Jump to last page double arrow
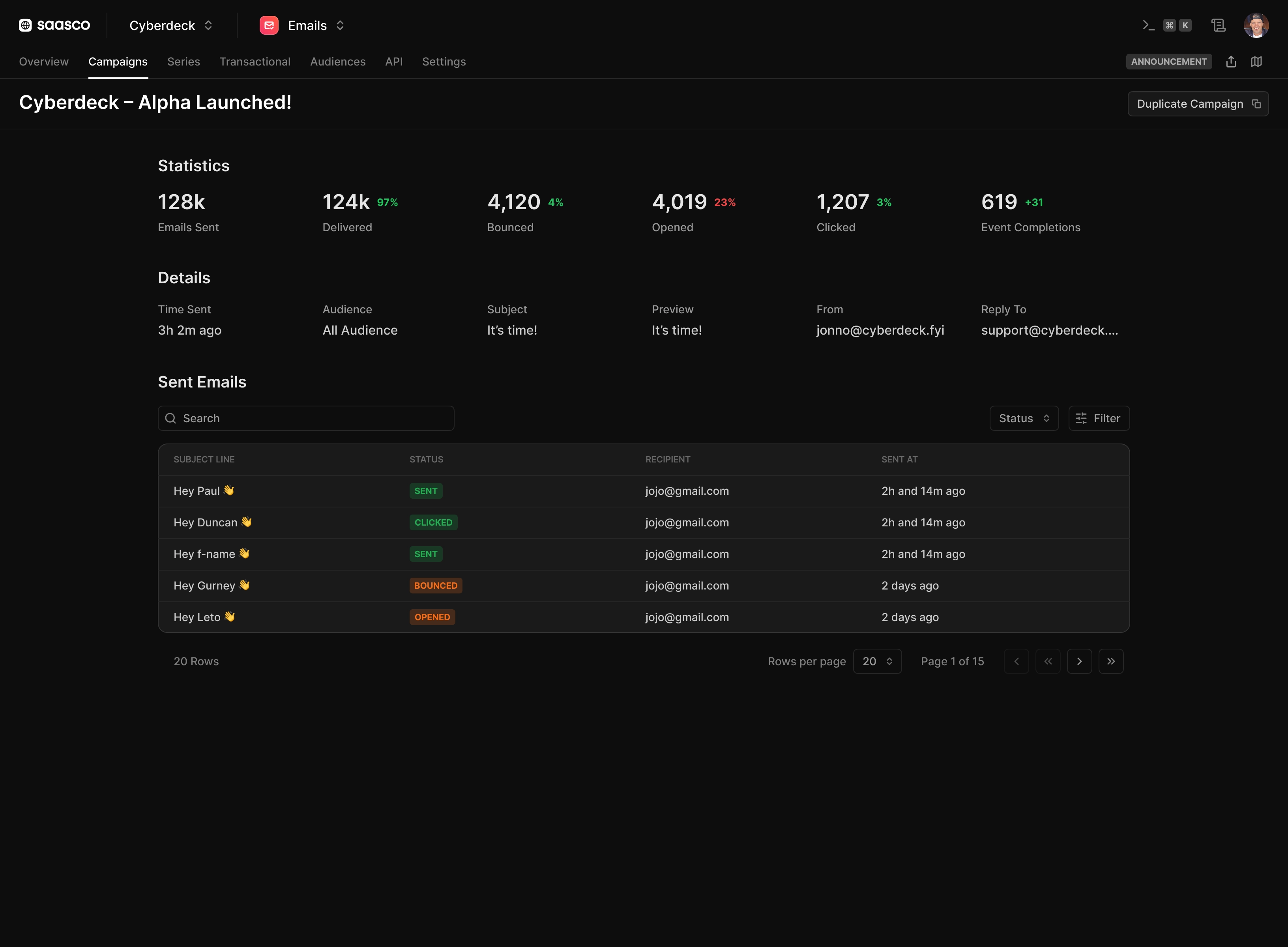The width and height of the screenshot is (1288, 947). coord(1111,661)
